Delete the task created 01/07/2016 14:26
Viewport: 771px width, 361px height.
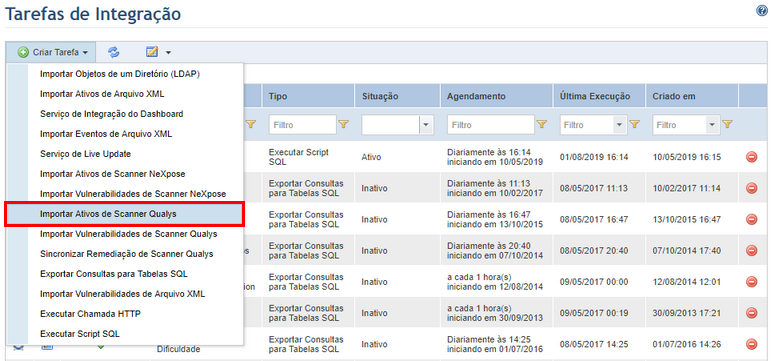point(751,344)
